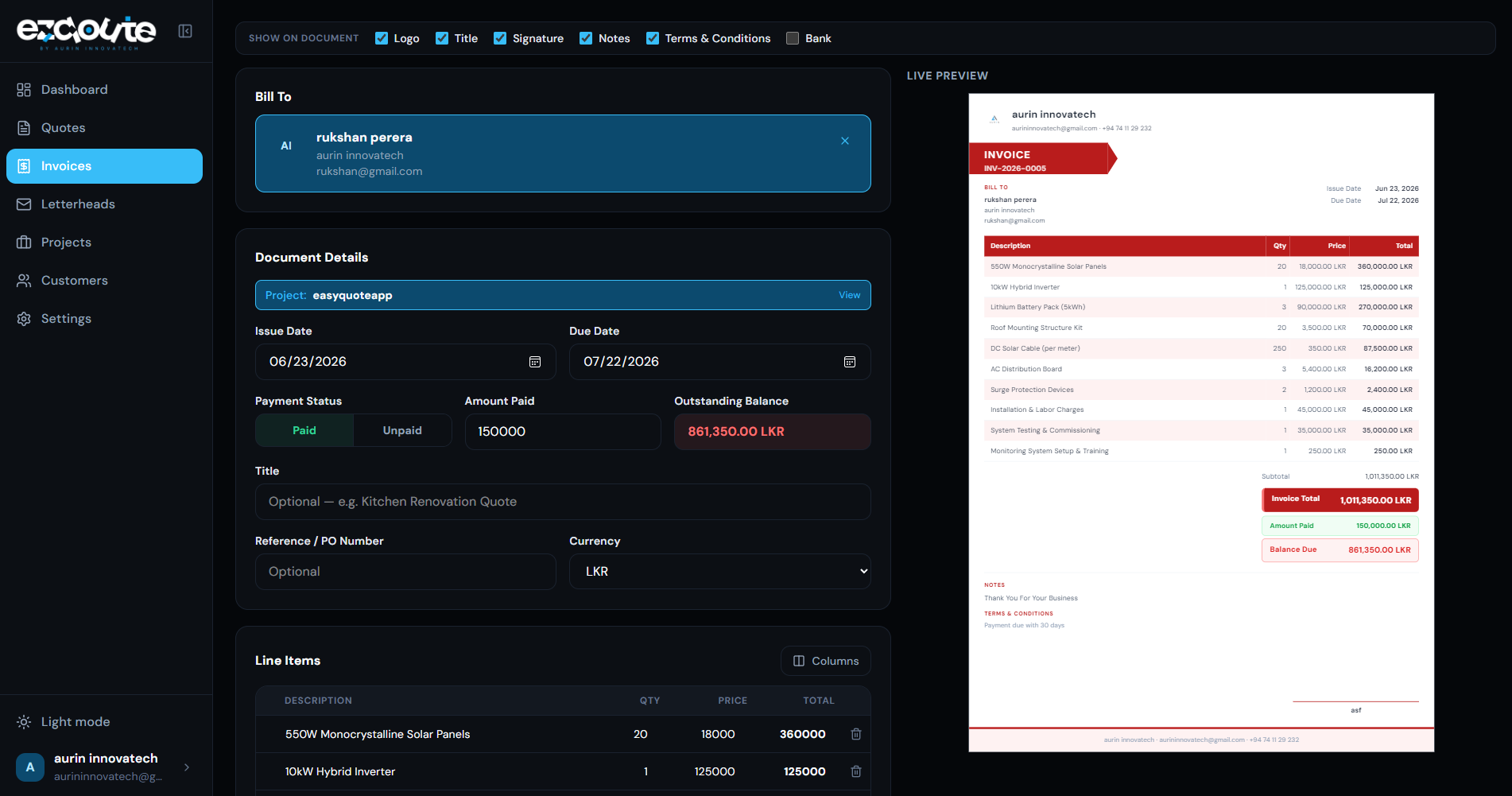Set payment status to Paid
This screenshot has height=796, width=1512.
click(x=304, y=430)
